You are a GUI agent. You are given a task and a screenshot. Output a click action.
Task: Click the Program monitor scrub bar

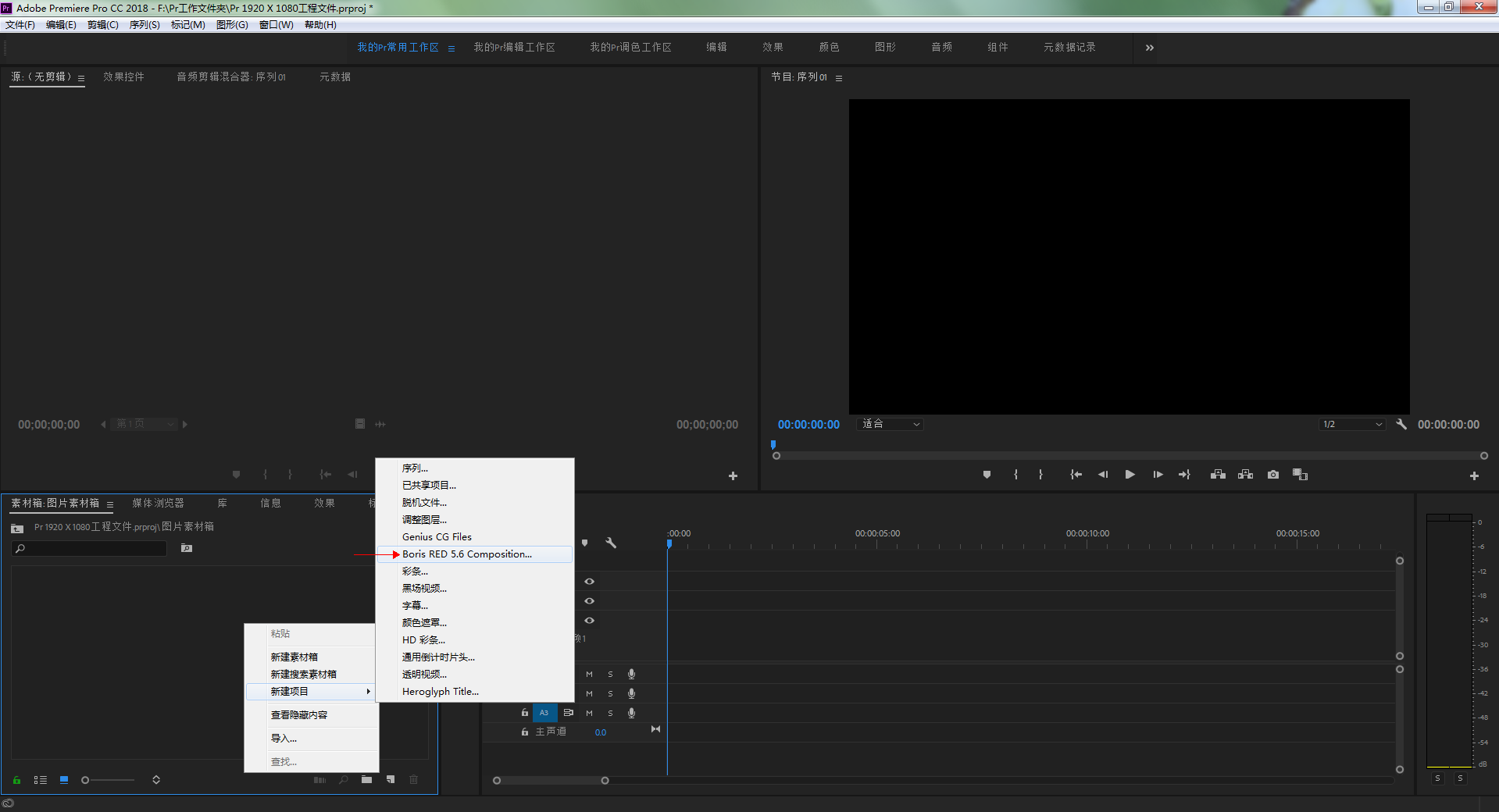tap(1130, 456)
